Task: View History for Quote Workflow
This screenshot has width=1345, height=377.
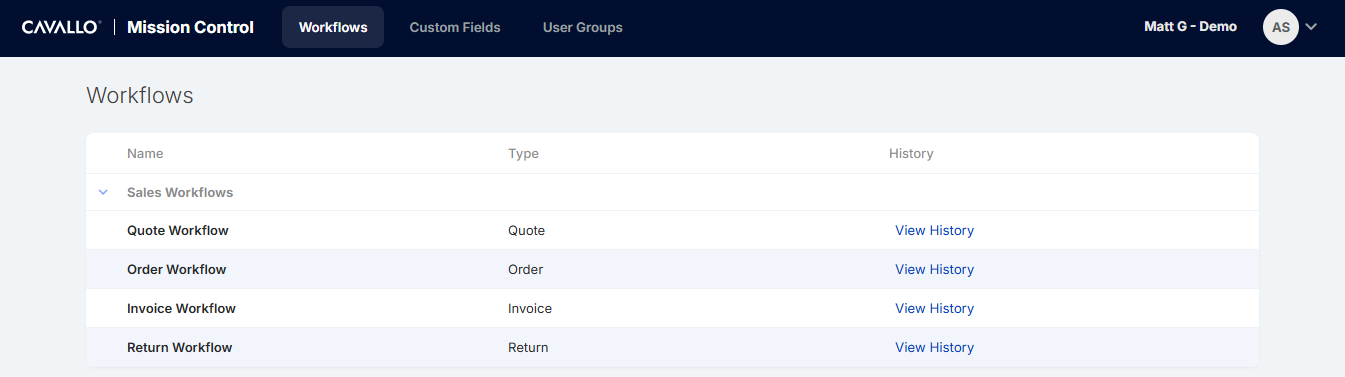Action: [934, 230]
